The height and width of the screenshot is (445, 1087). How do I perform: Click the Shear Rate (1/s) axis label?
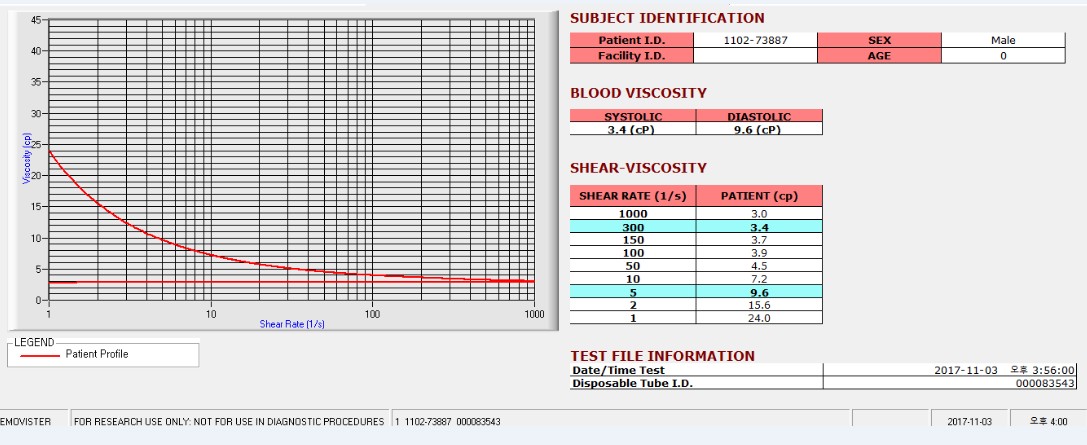tap(292, 324)
